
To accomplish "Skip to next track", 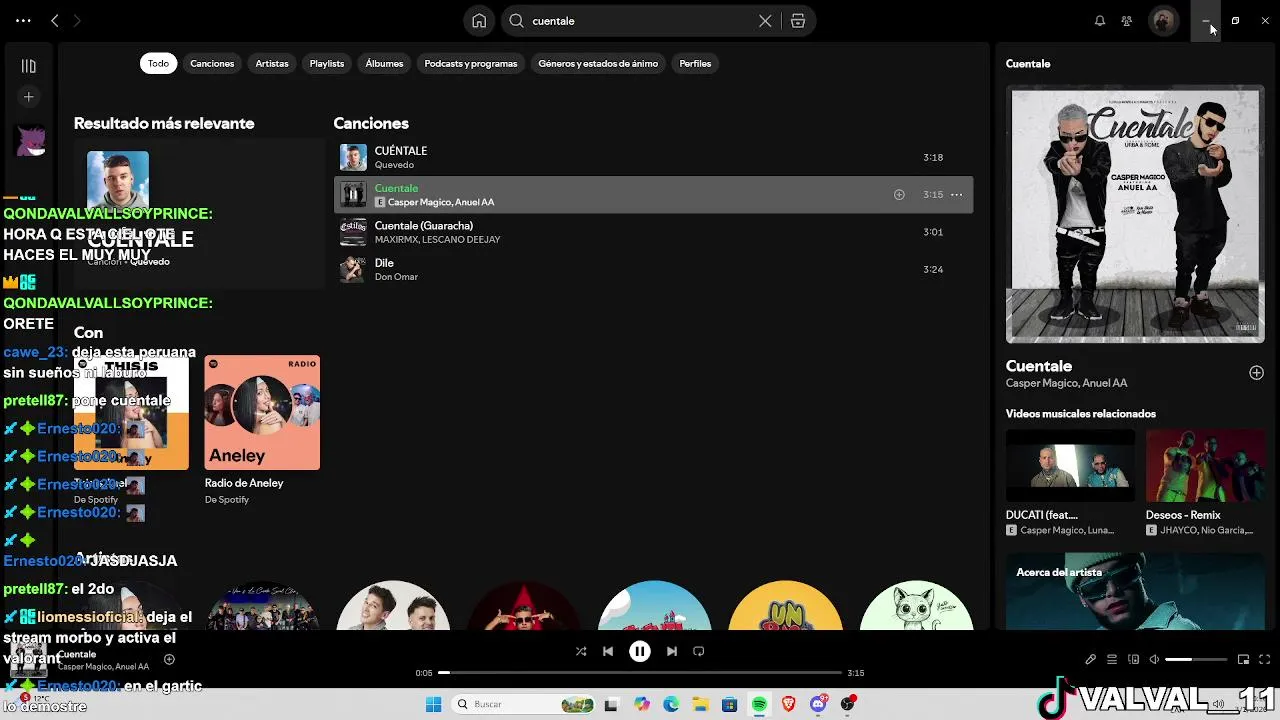I will [x=672, y=651].
